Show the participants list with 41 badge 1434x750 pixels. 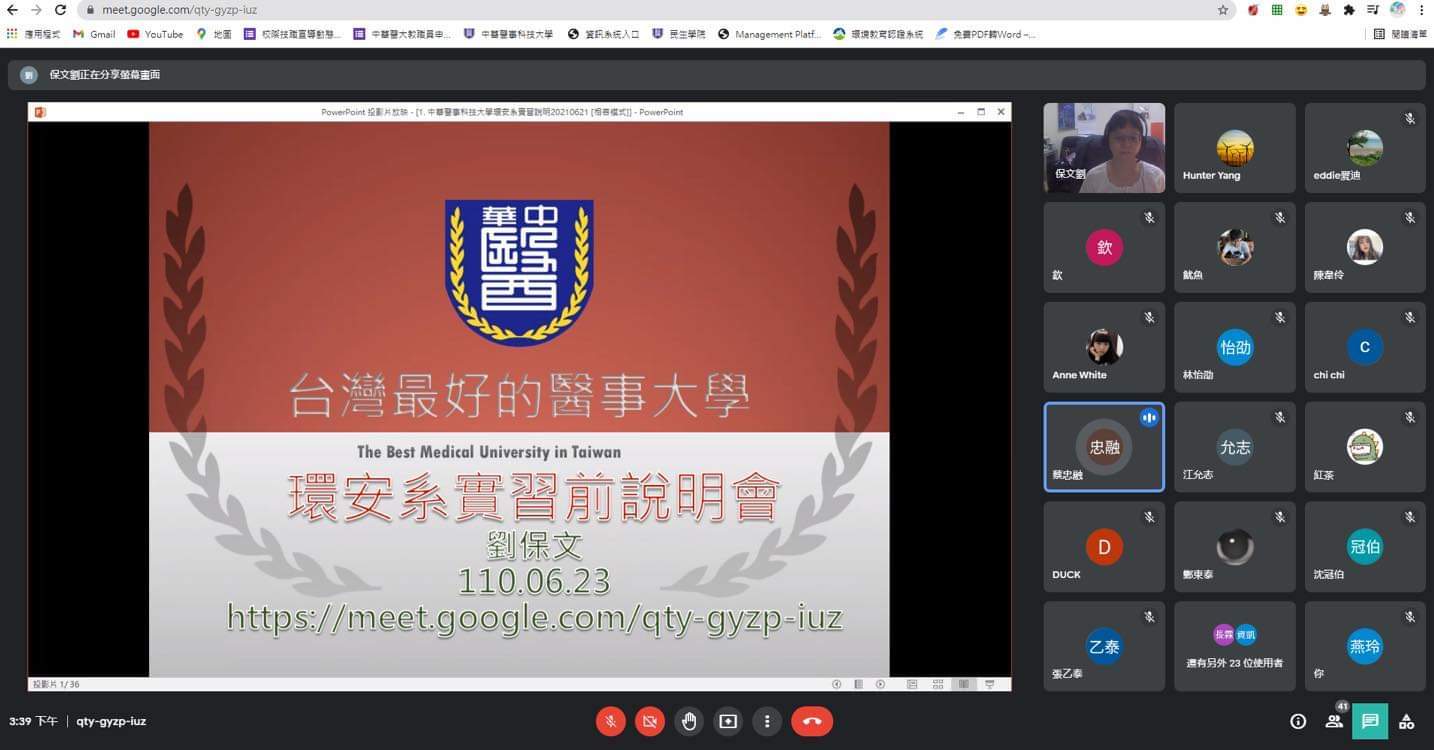tap(1334, 719)
